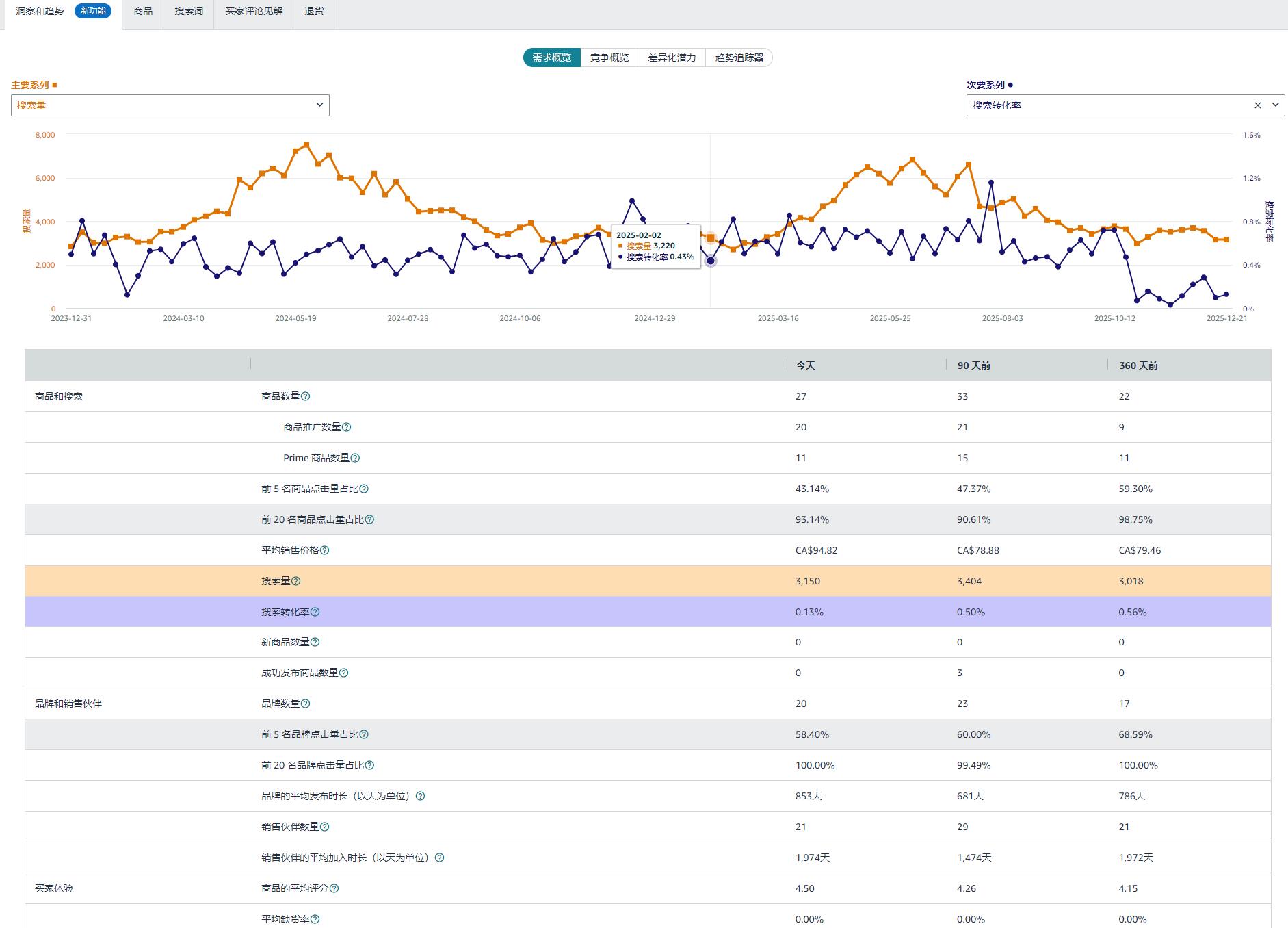Click help icon next to 商品数量
The height and width of the screenshot is (928, 1288).
306,396
